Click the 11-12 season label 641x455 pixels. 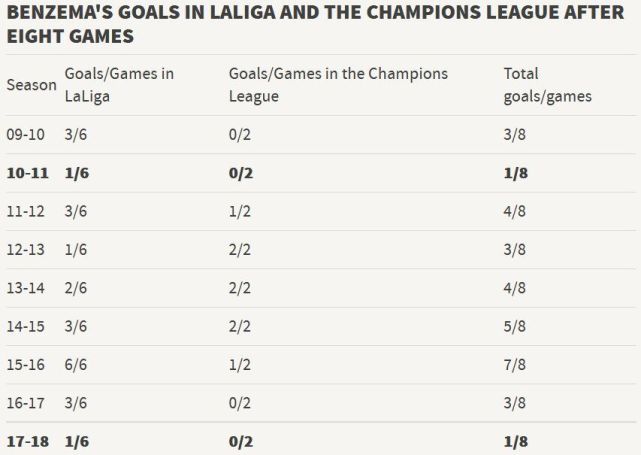coord(26,211)
